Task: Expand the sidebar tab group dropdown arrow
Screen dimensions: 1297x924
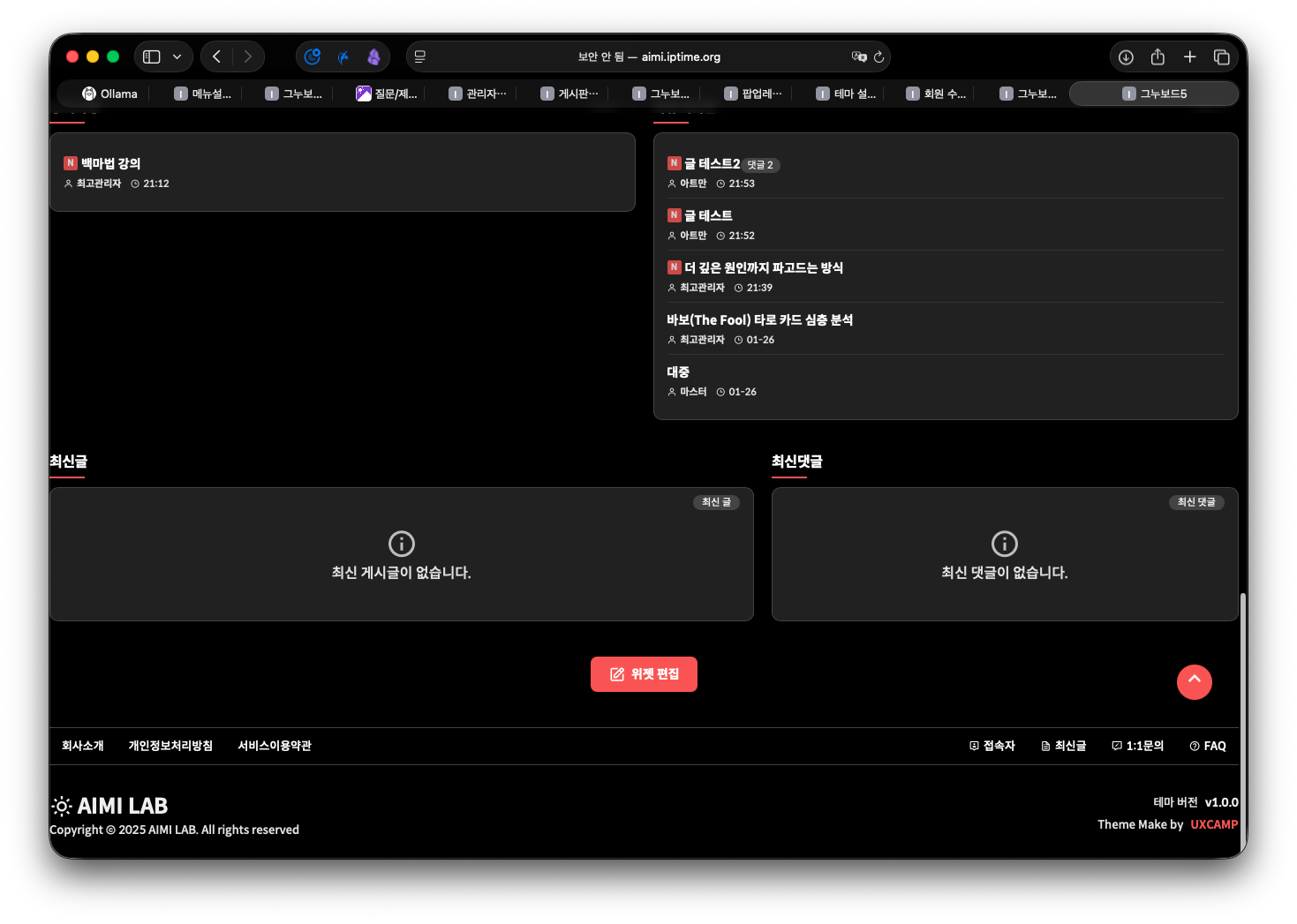Action: 177,56
